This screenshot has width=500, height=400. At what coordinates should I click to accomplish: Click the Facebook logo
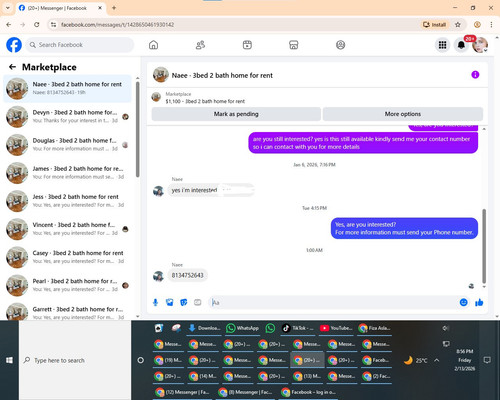click(x=14, y=45)
